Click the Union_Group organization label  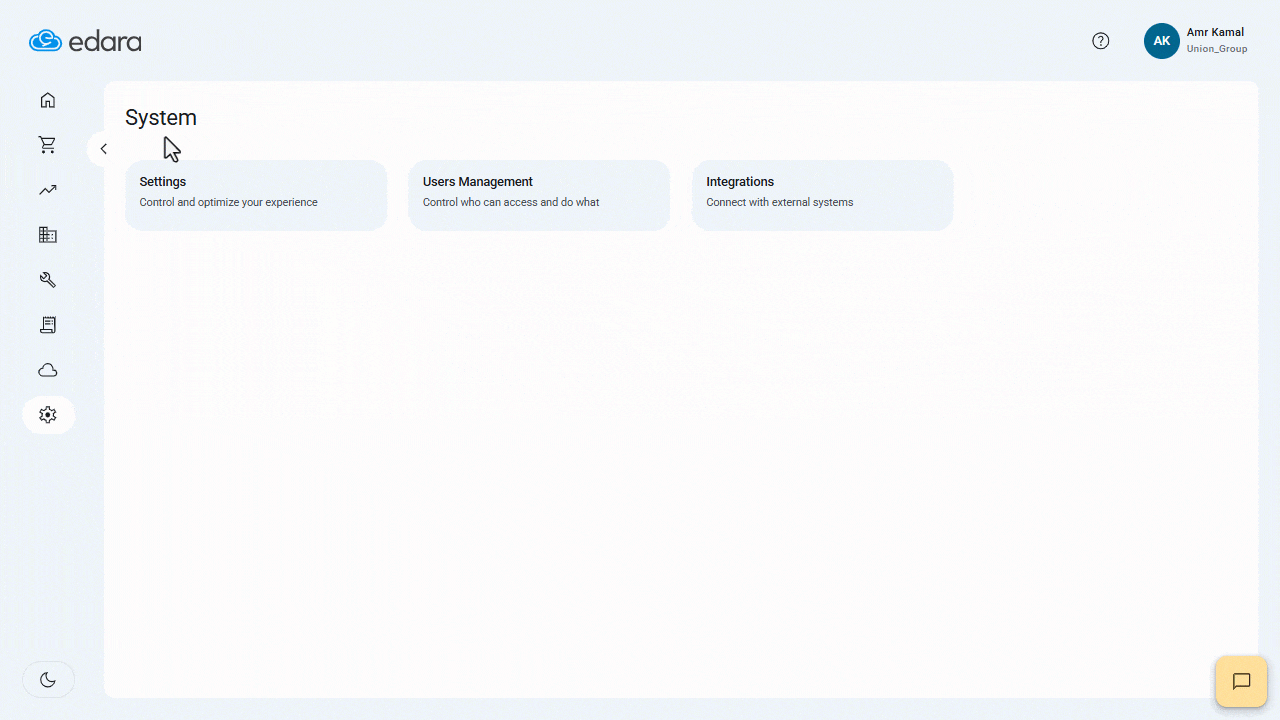pos(1217,49)
